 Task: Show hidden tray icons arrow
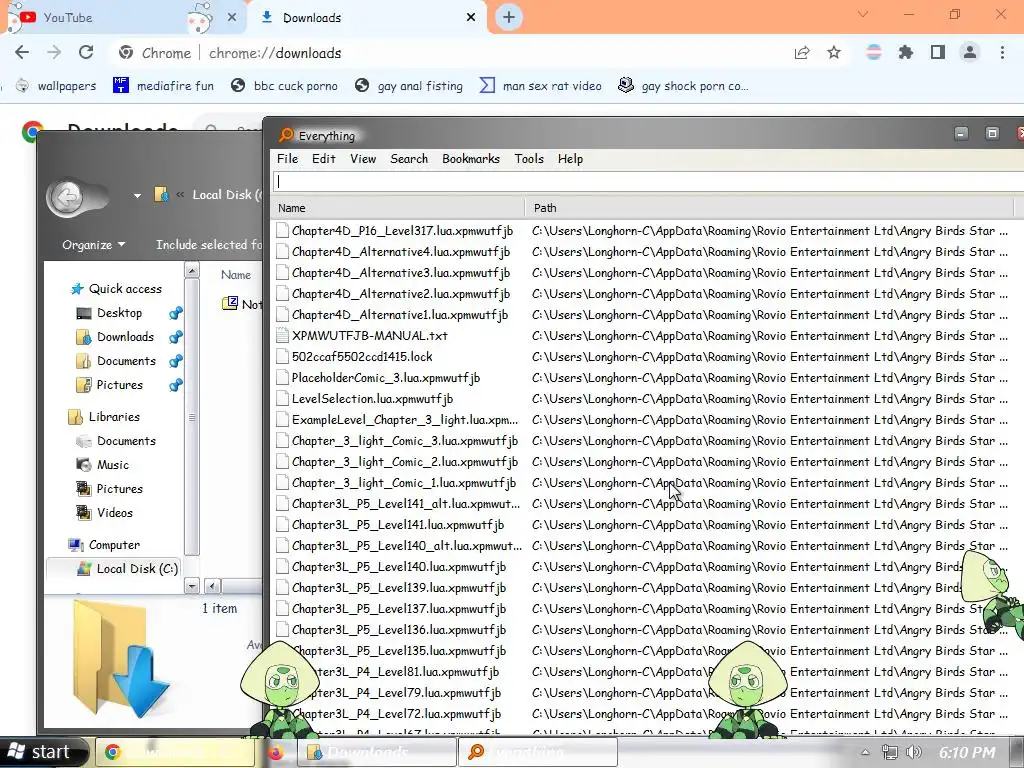coord(865,752)
